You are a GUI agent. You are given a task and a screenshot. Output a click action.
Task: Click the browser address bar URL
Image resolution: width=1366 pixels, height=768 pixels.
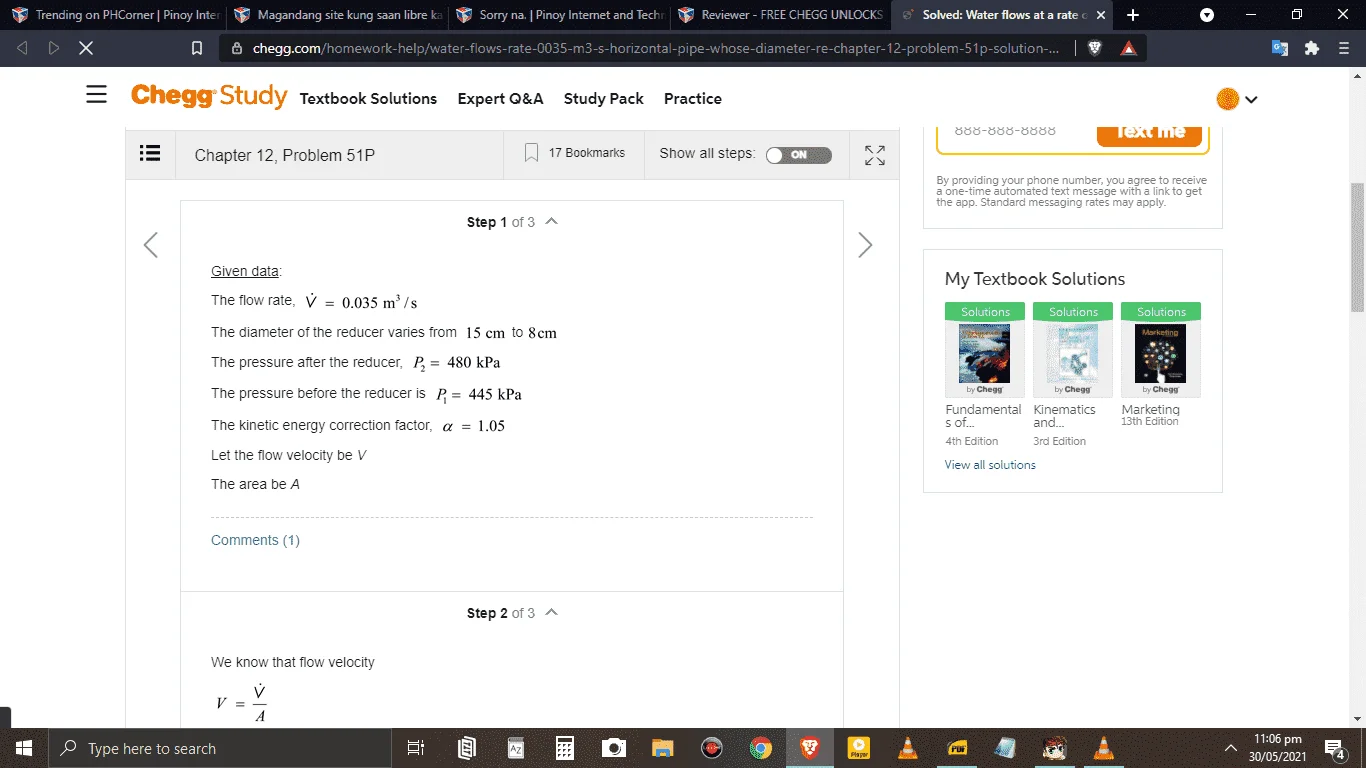656,48
